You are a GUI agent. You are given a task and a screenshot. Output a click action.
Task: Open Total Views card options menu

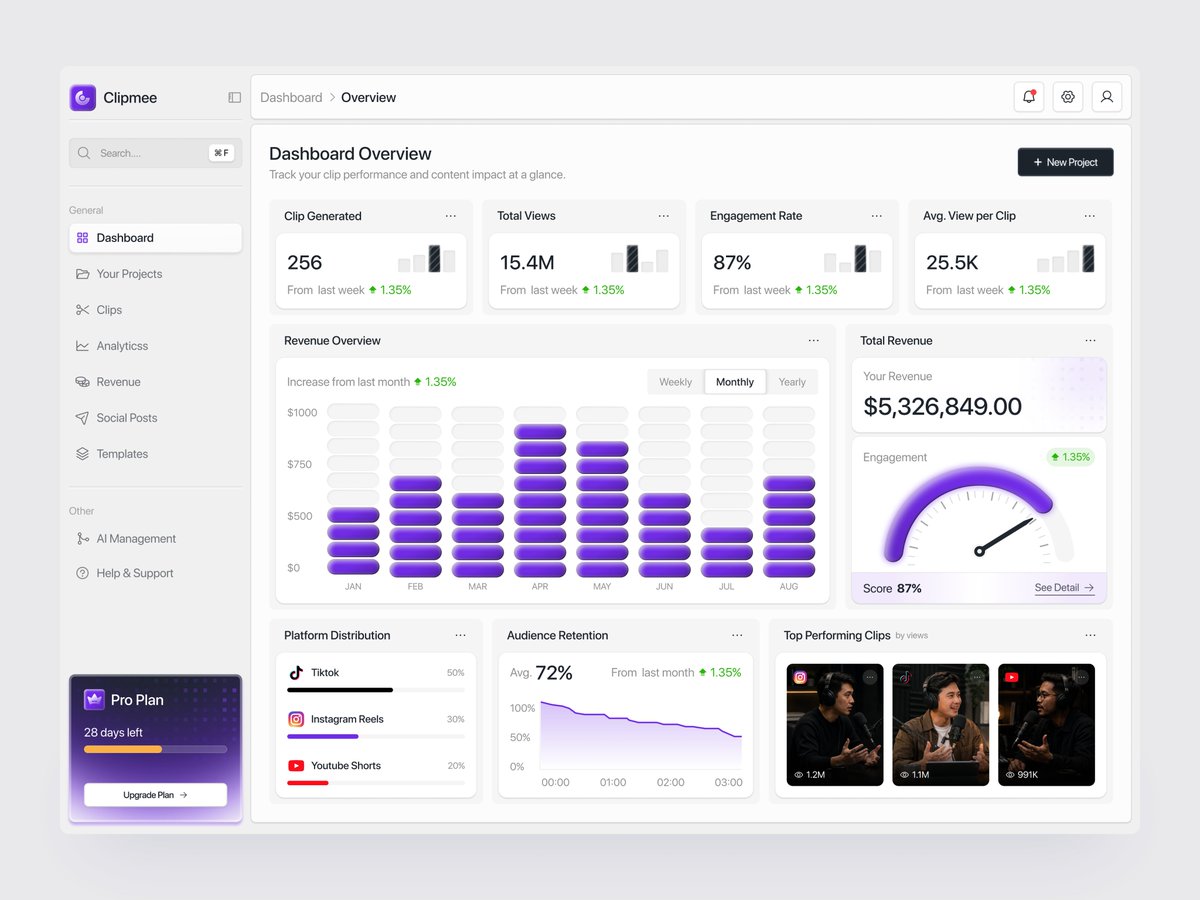664,216
